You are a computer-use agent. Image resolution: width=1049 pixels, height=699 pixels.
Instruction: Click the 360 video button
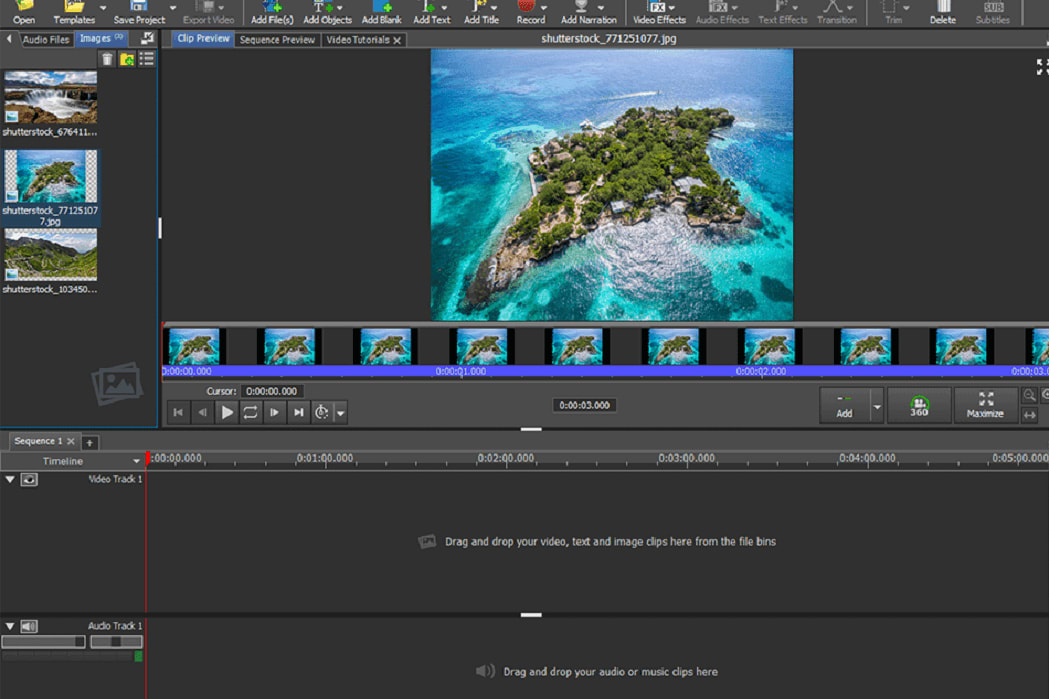click(918, 406)
